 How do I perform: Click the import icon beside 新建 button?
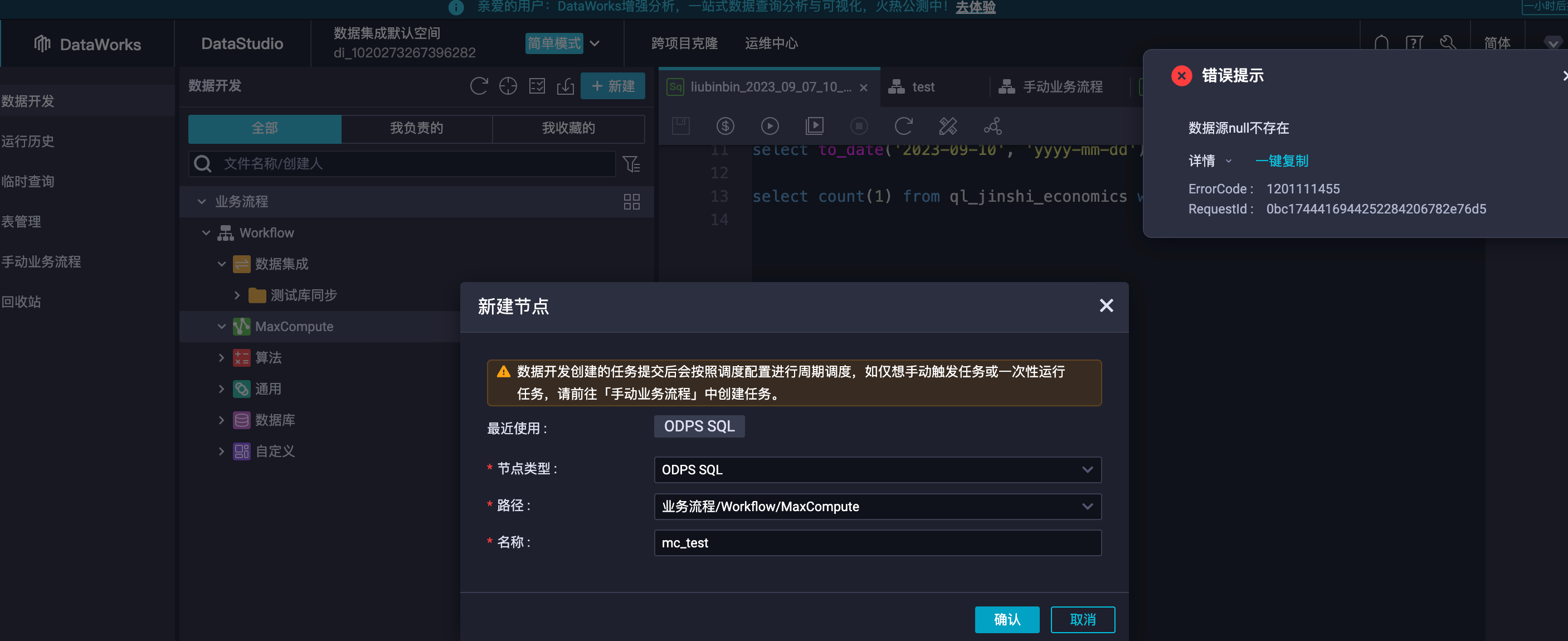tap(565, 86)
